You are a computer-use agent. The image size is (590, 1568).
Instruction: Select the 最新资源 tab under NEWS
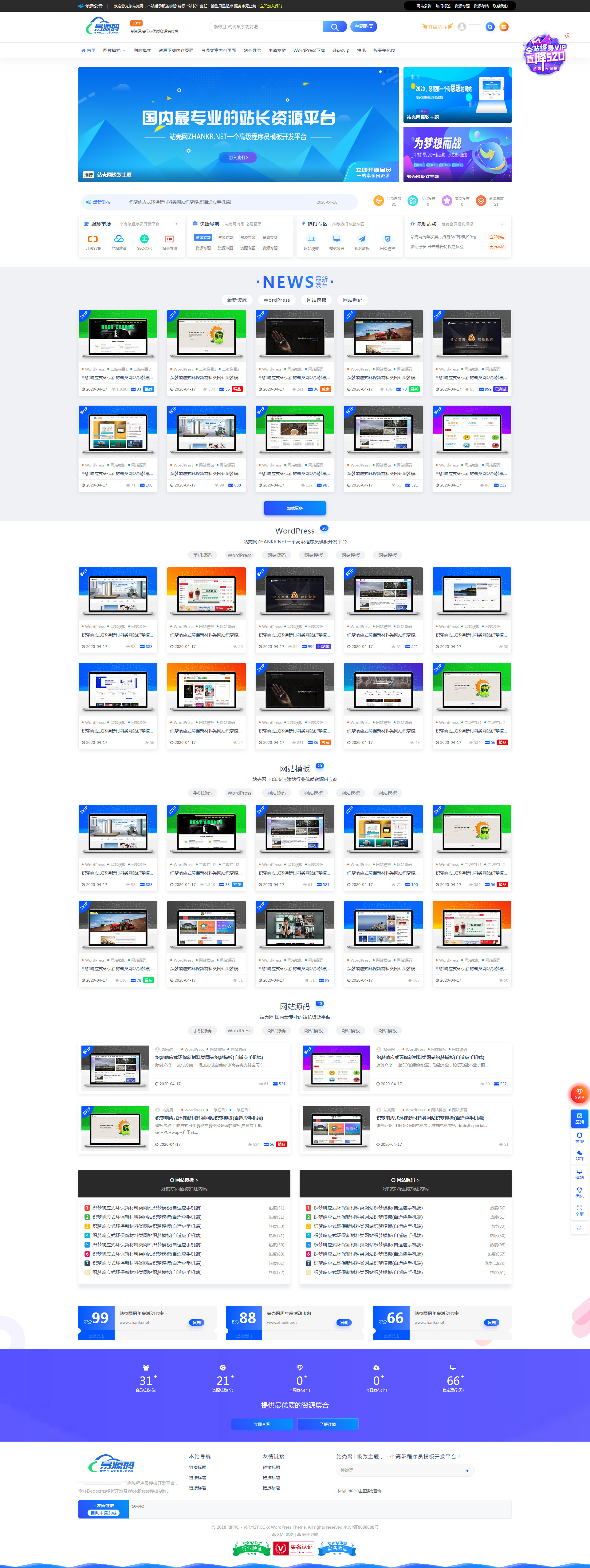coord(237,300)
